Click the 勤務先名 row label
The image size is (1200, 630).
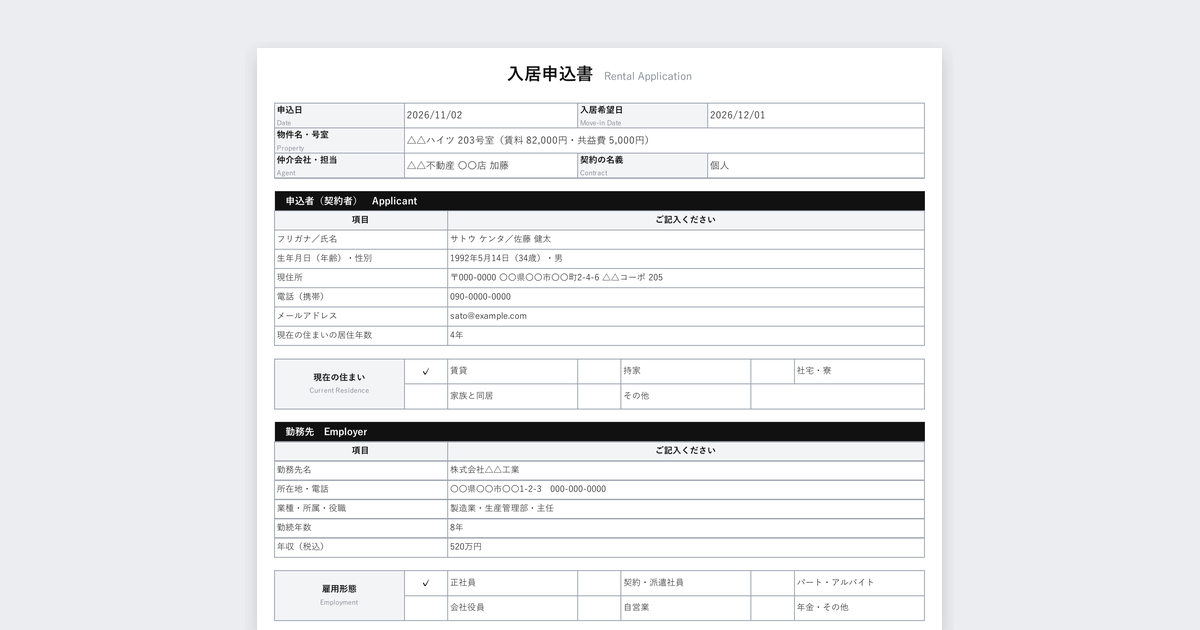point(361,470)
